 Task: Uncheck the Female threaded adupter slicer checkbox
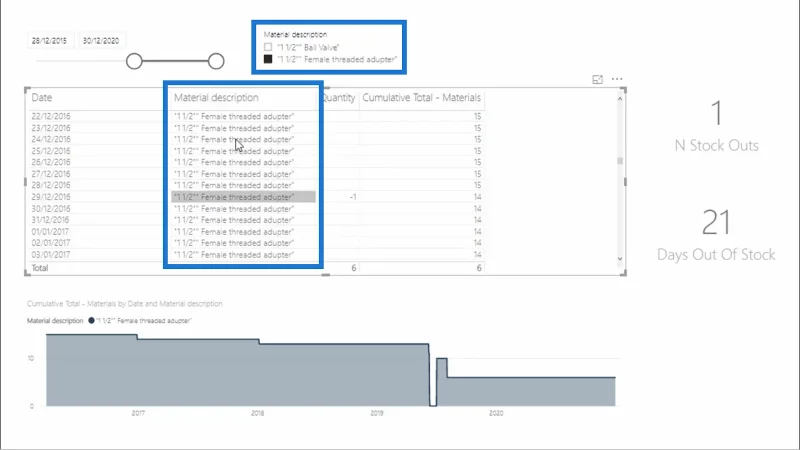268,59
